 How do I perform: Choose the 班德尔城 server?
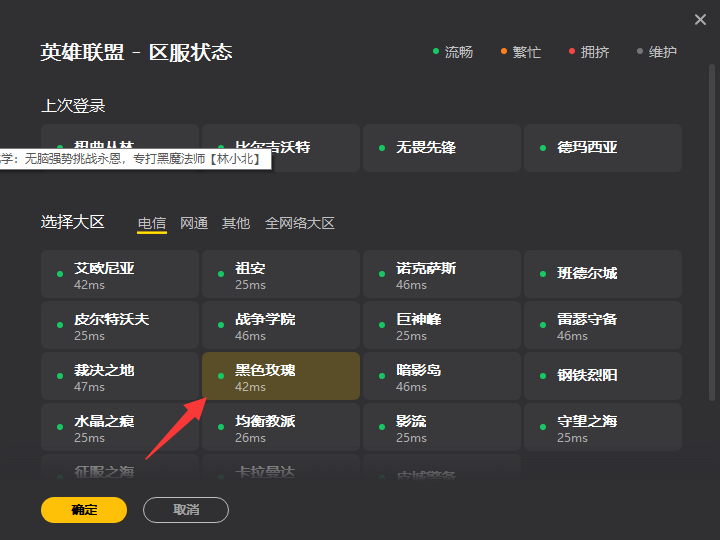603,274
